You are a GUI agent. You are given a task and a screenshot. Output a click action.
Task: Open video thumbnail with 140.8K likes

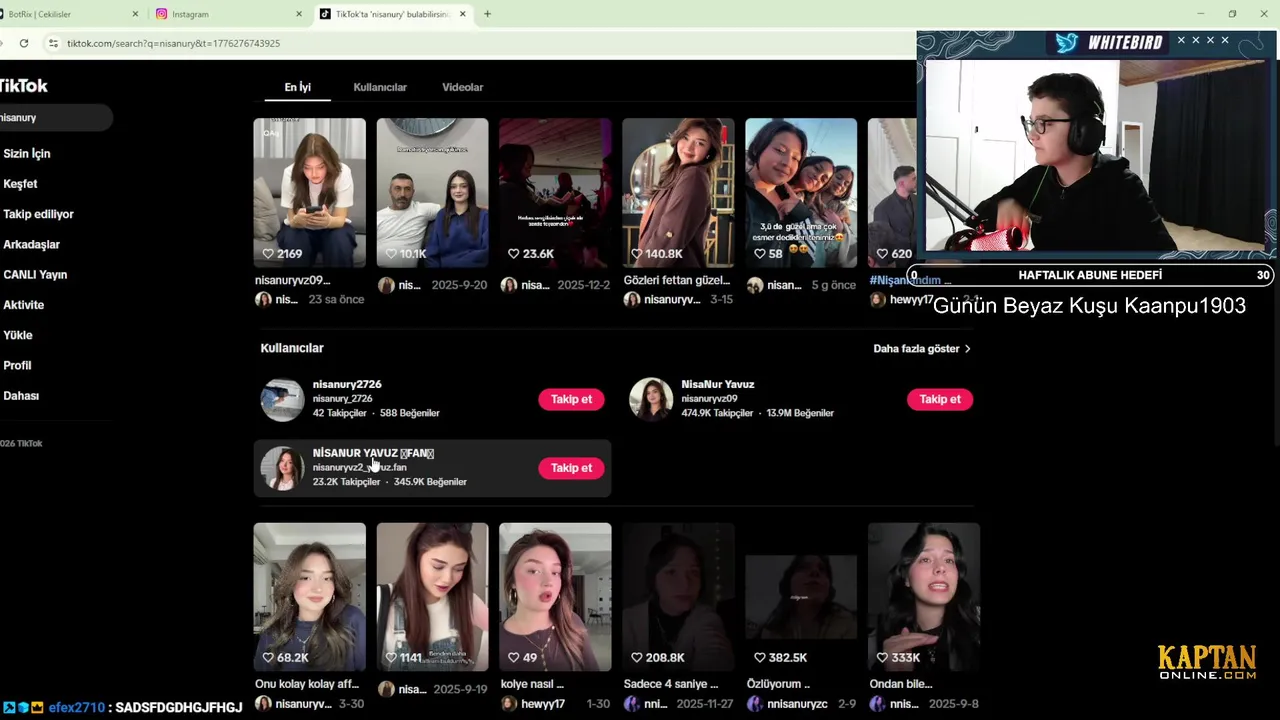pos(678,192)
